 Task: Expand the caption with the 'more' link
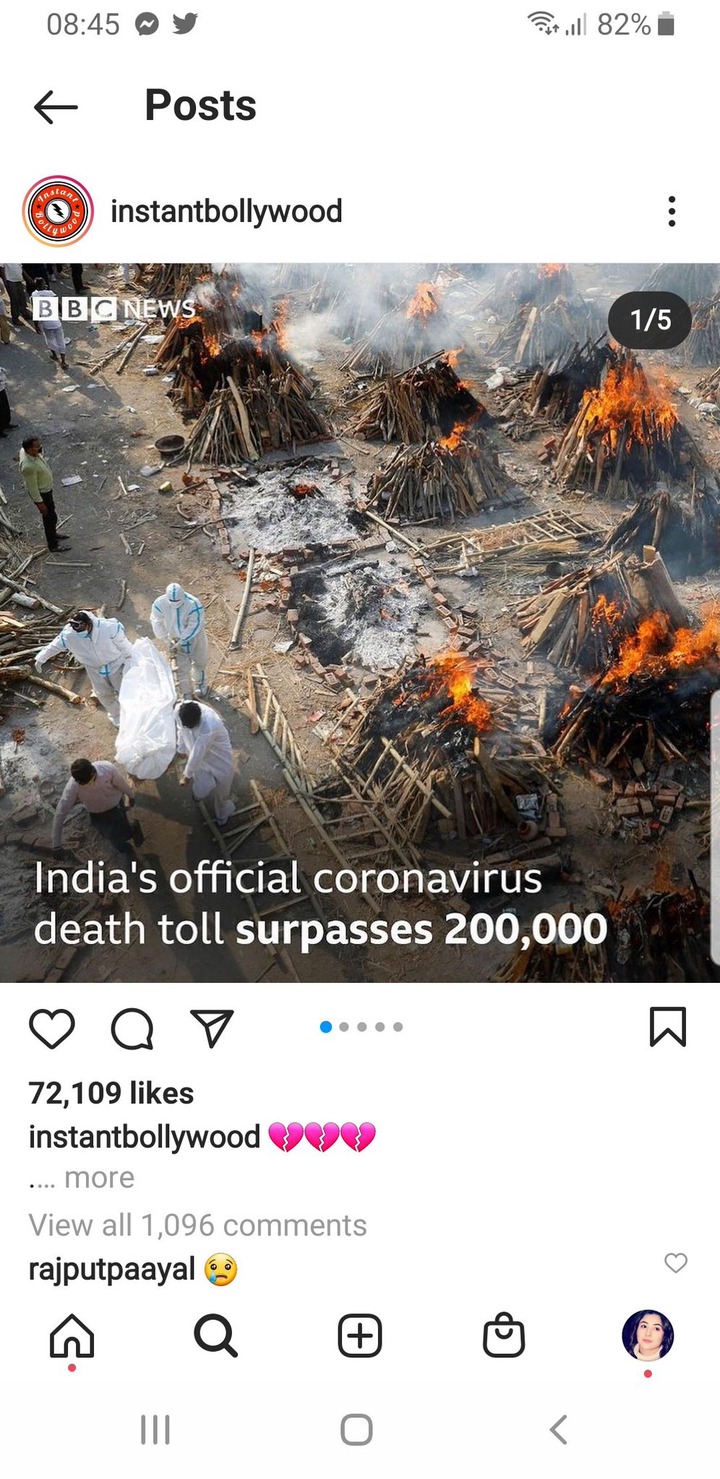tap(98, 1178)
